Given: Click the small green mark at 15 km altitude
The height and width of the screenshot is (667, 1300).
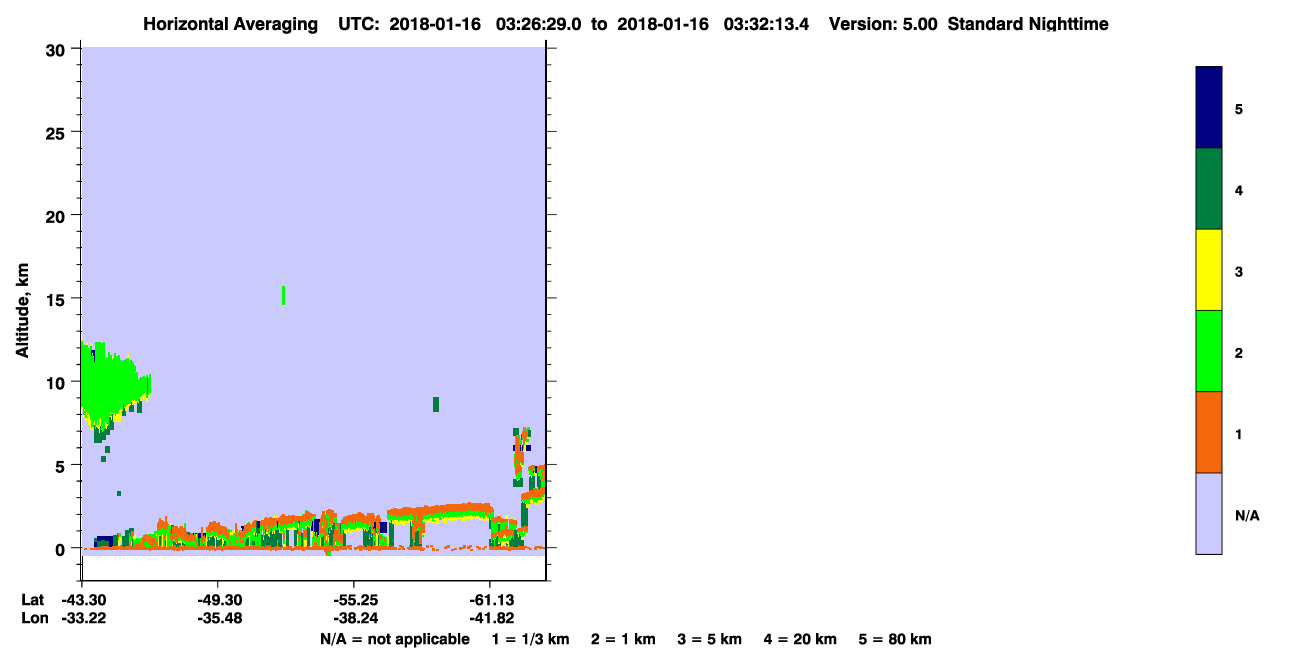Looking at the screenshot, I should click(284, 295).
